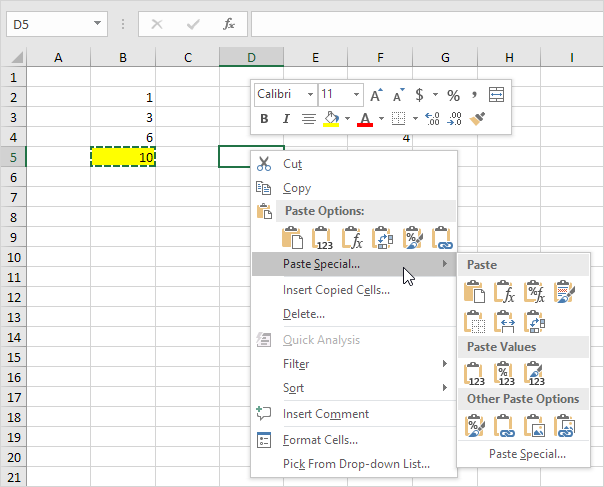Expand the Filter submenu
Image resolution: width=604 pixels, height=487 pixels.
click(x=354, y=364)
